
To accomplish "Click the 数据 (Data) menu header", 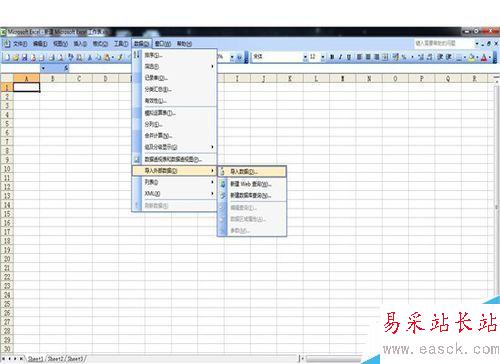I will tap(142, 44).
